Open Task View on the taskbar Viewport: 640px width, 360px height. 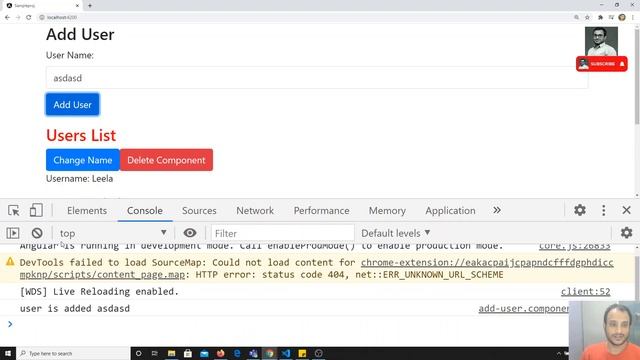coord(155,353)
